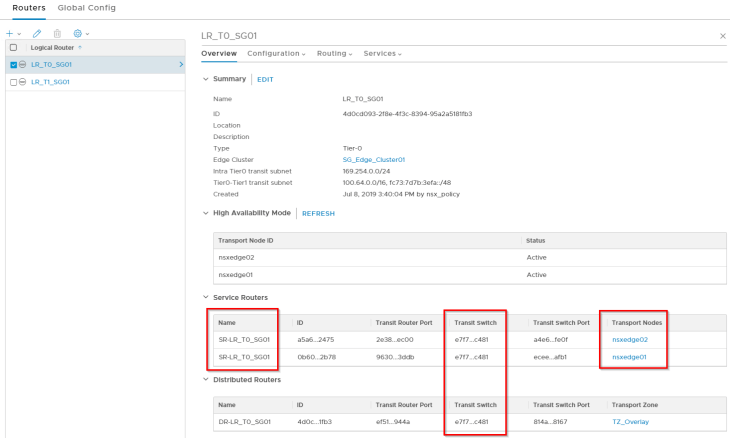
Task: Open the gear actions menu
Action: pyautogui.click(x=79, y=33)
